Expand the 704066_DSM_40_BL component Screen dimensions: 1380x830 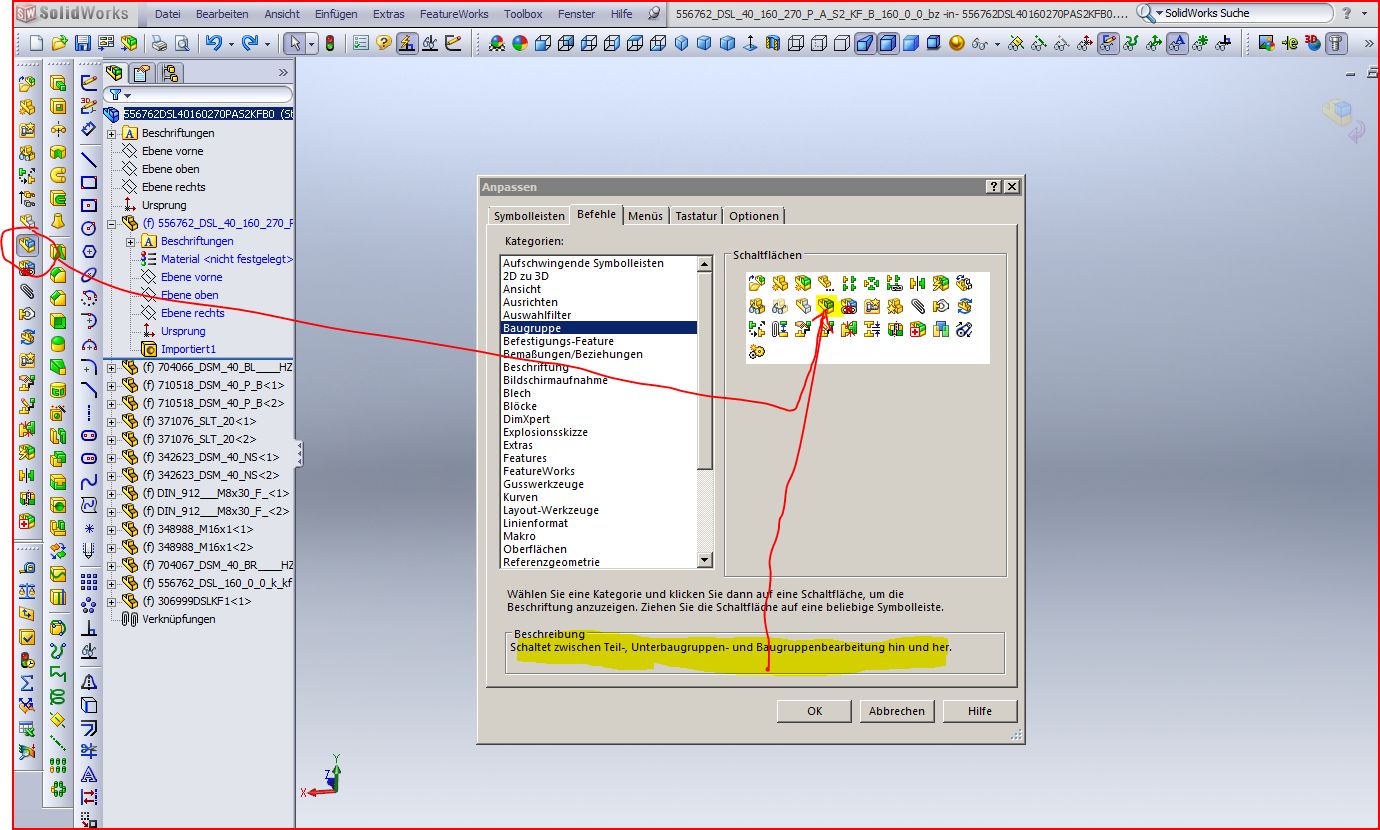click(113, 367)
